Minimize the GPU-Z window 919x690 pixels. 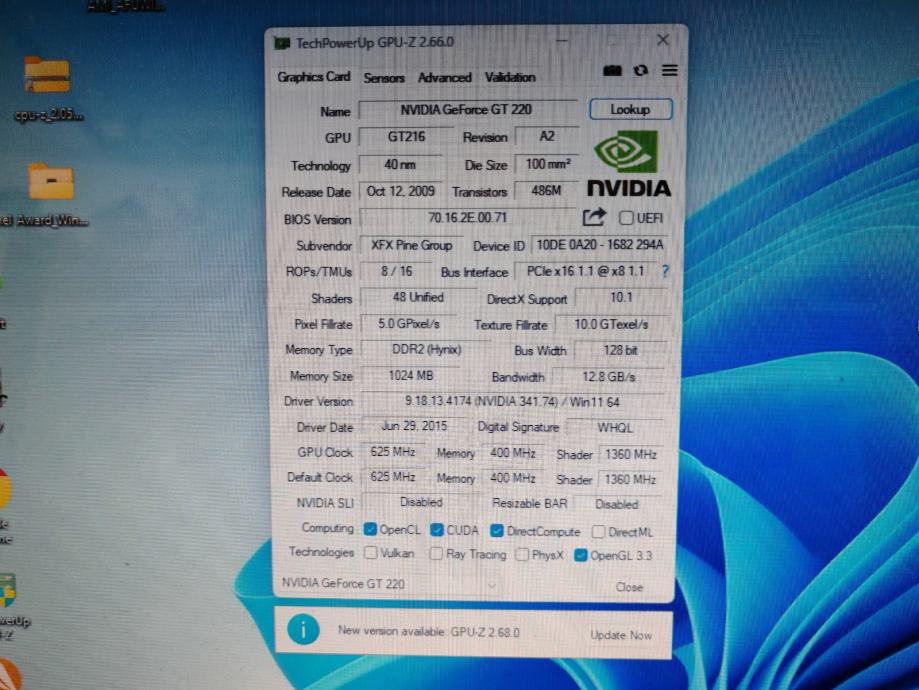[x=561, y=41]
